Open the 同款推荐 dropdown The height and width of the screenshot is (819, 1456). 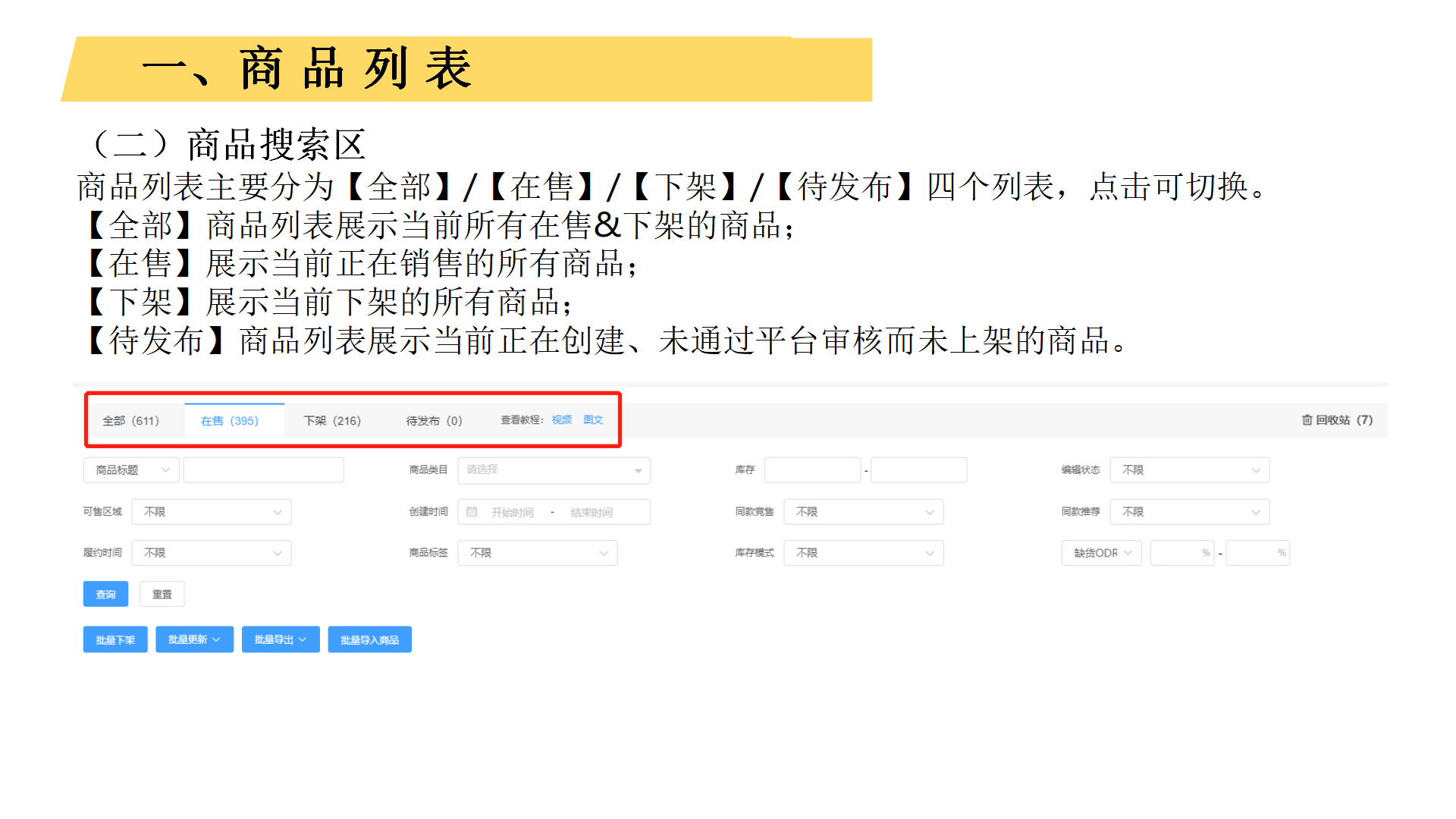[1189, 511]
